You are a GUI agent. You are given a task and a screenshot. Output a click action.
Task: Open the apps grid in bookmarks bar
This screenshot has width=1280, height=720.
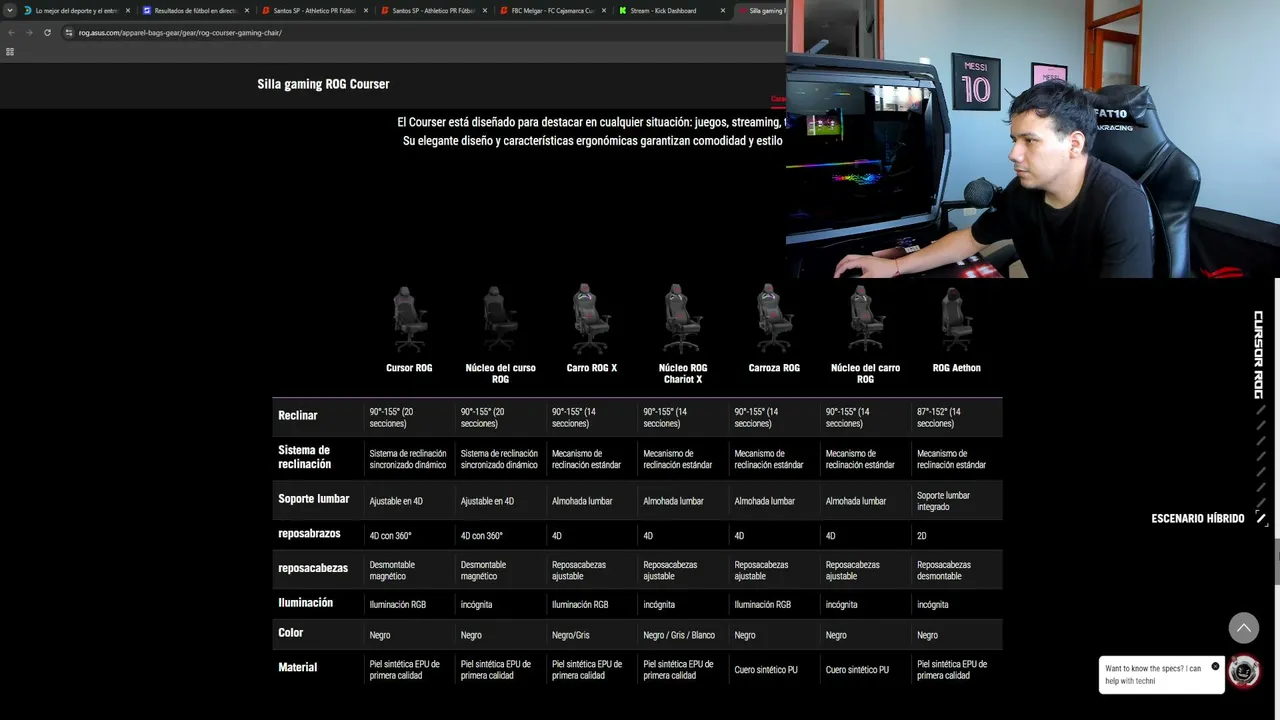10,52
